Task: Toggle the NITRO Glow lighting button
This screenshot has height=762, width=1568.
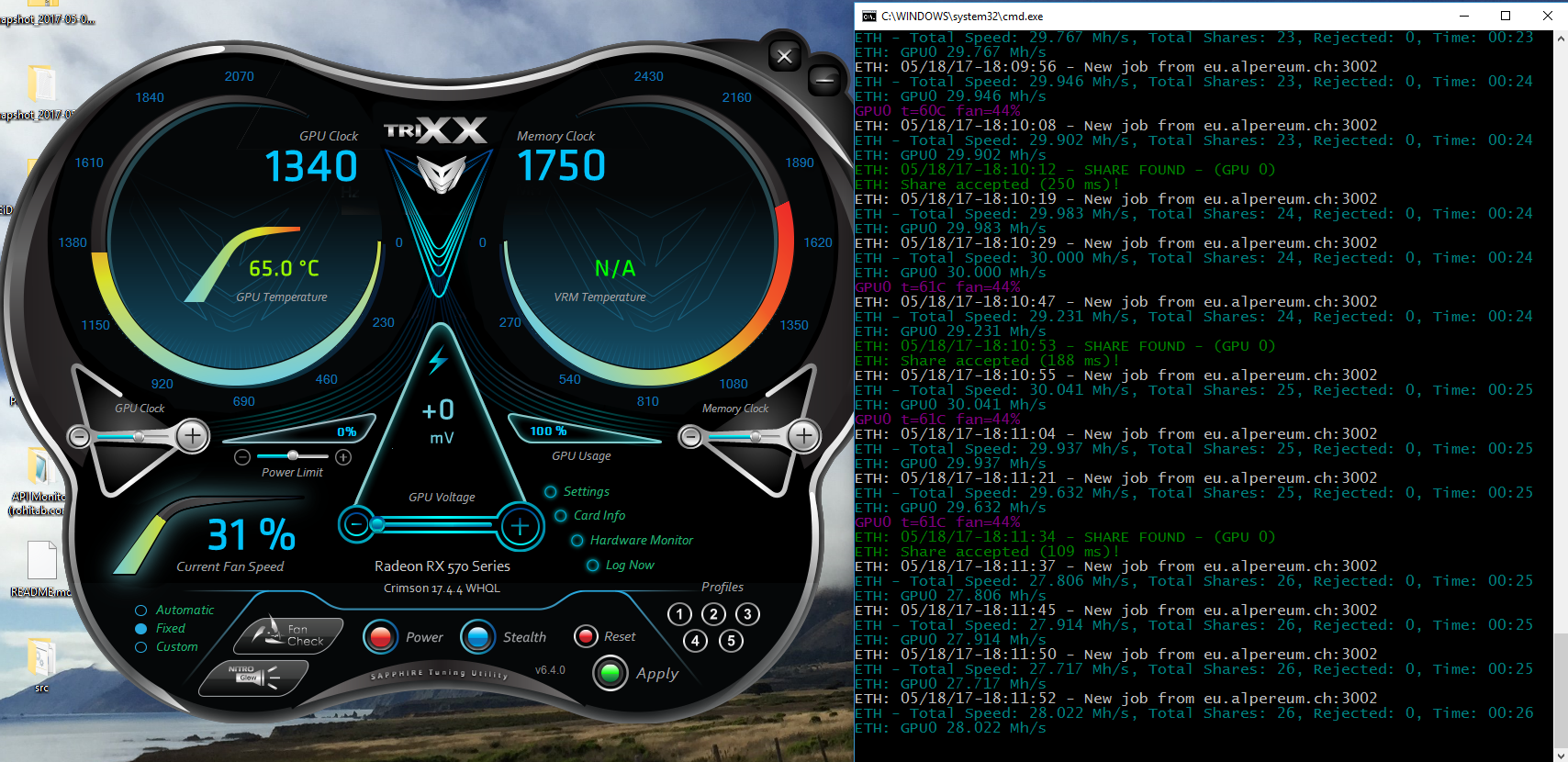Action: click(254, 678)
